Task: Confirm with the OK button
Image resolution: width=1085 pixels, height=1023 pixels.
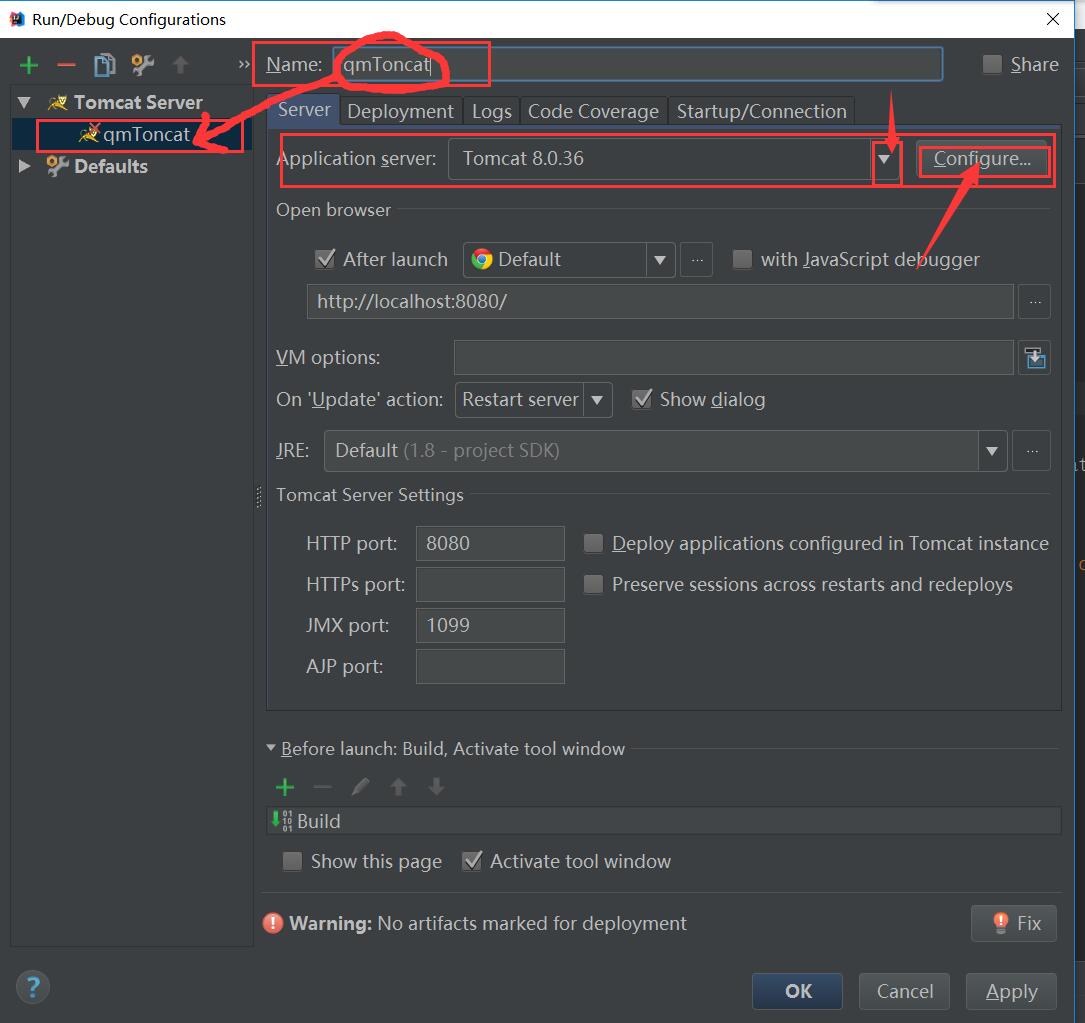Action: coord(797,991)
